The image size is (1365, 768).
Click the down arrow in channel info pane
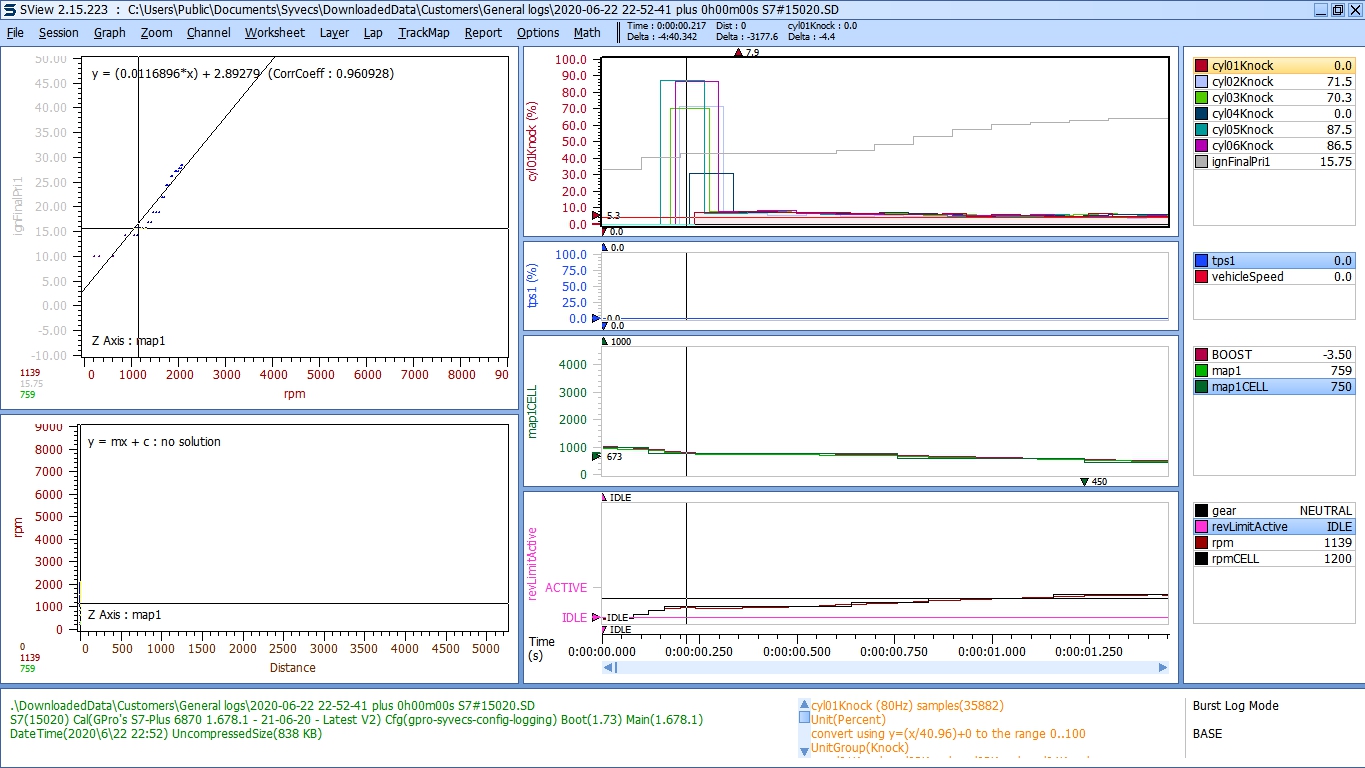[804, 751]
